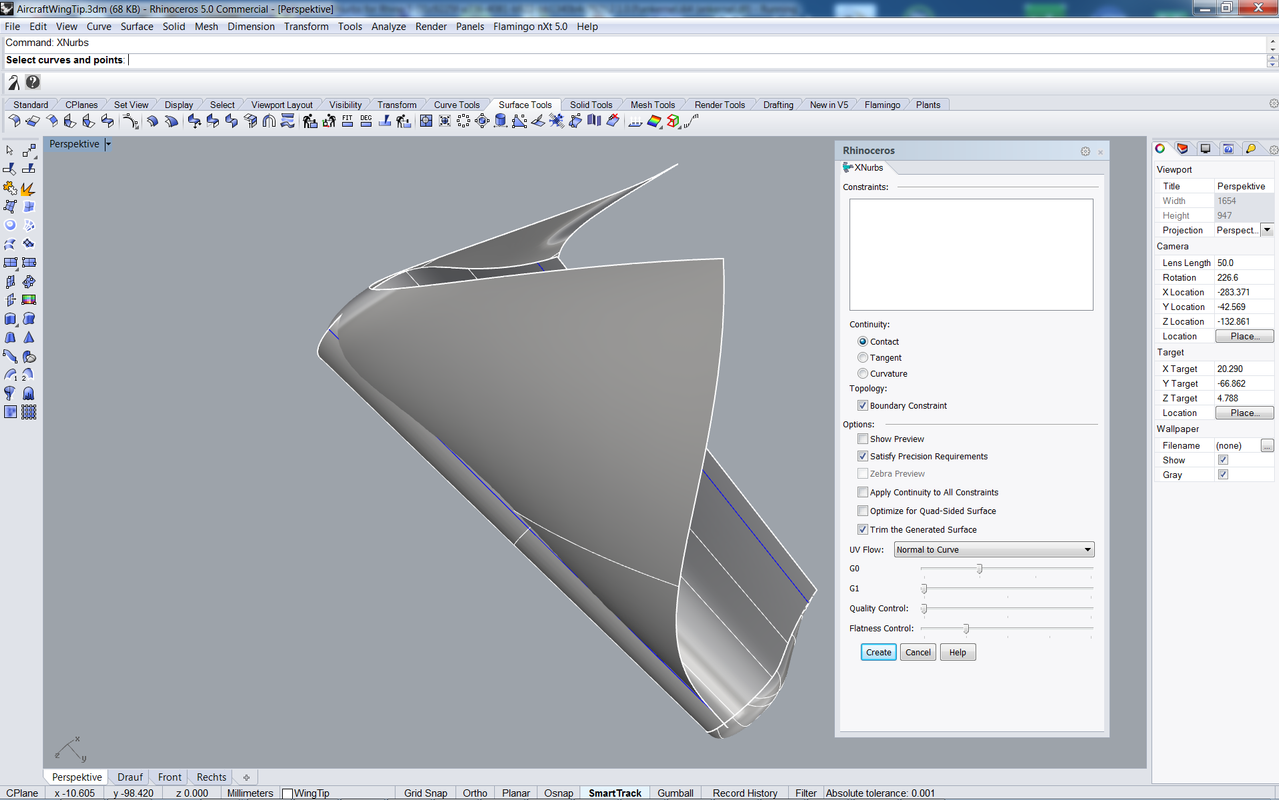Open the Surface menu
This screenshot has height=800, width=1279.
click(137, 27)
